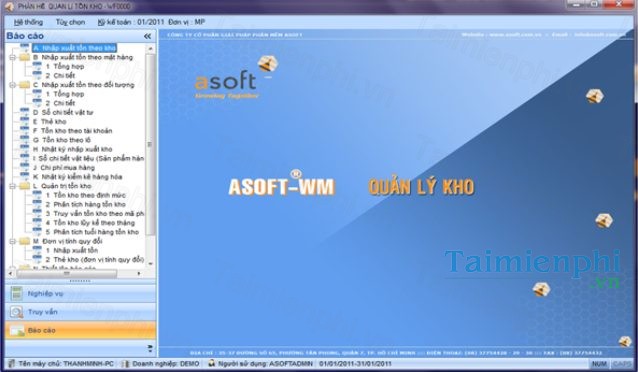Click report icon of K Nhật ký kiểm kê hàng hóa
638x372 pixels.
(x=25, y=177)
